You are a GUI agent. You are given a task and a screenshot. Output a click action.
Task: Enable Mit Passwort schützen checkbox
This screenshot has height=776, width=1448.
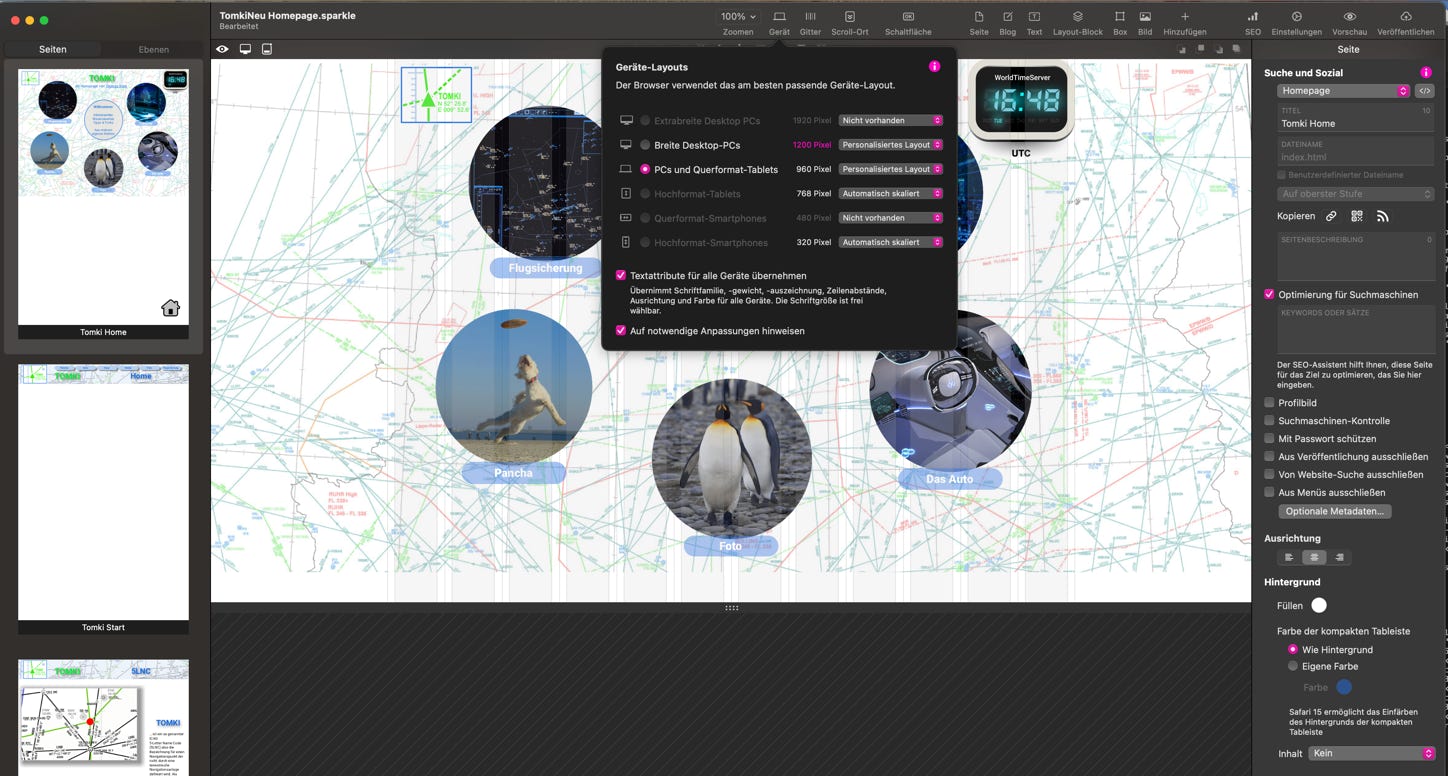coord(1269,439)
